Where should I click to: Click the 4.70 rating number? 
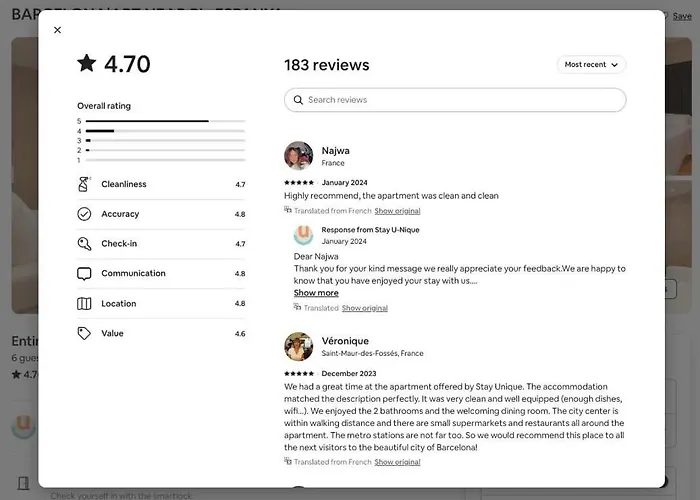pyautogui.click(x=127, y=64)
